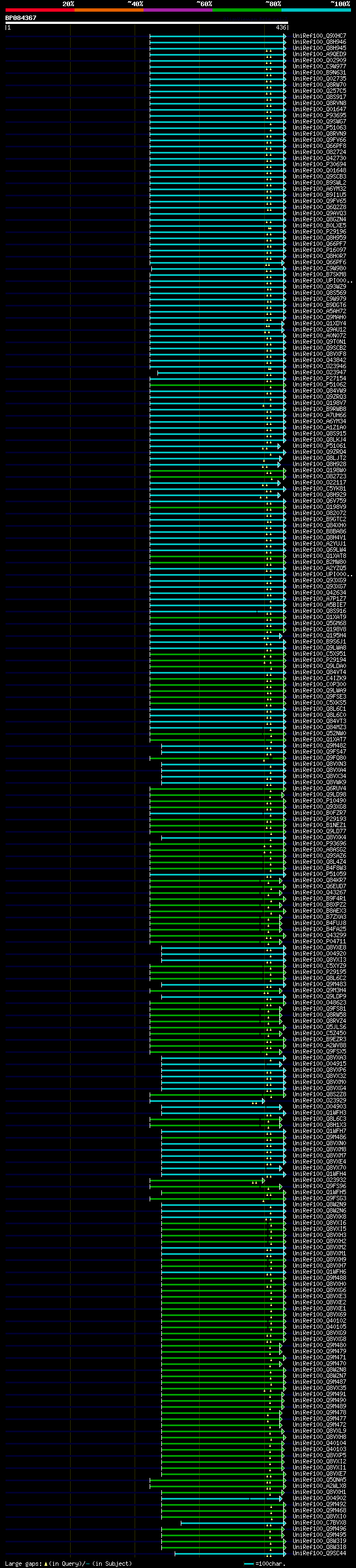The image size is (356, 1568).
Task: Select UniRef100_B9DGT6 from the hits
Action: tap(319, 305)
